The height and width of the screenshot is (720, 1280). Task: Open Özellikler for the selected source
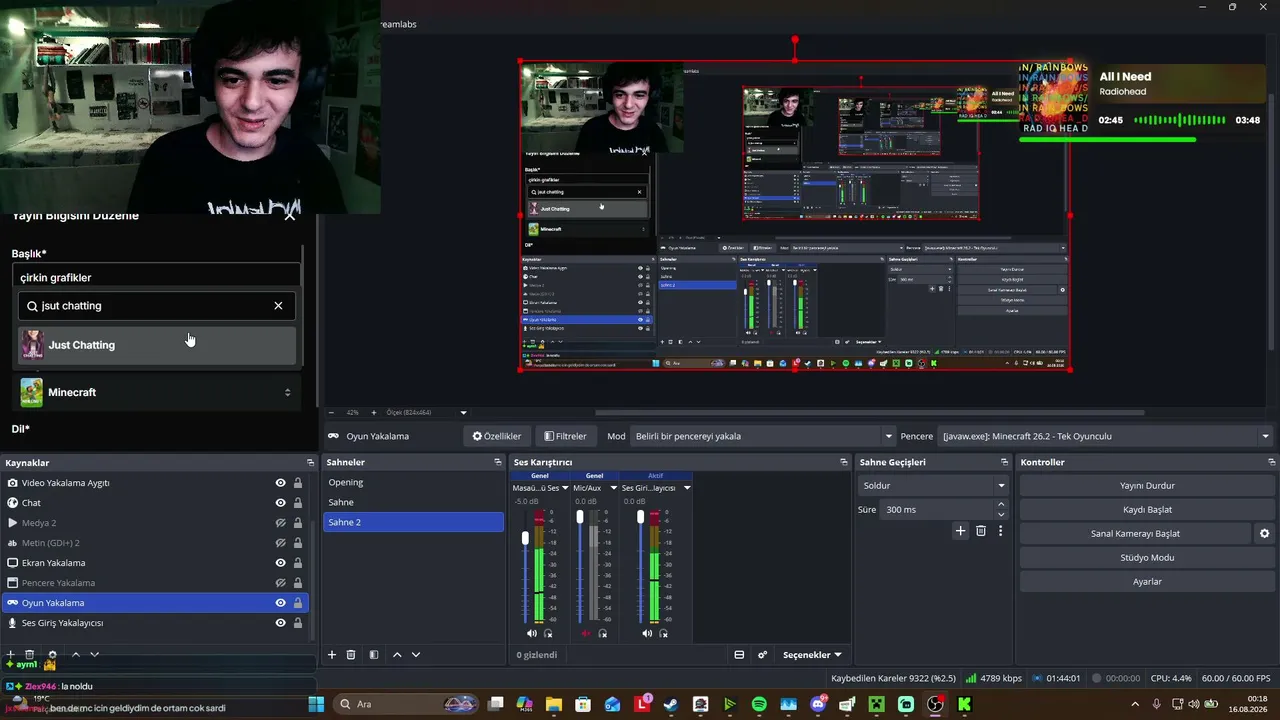(497, 436)
